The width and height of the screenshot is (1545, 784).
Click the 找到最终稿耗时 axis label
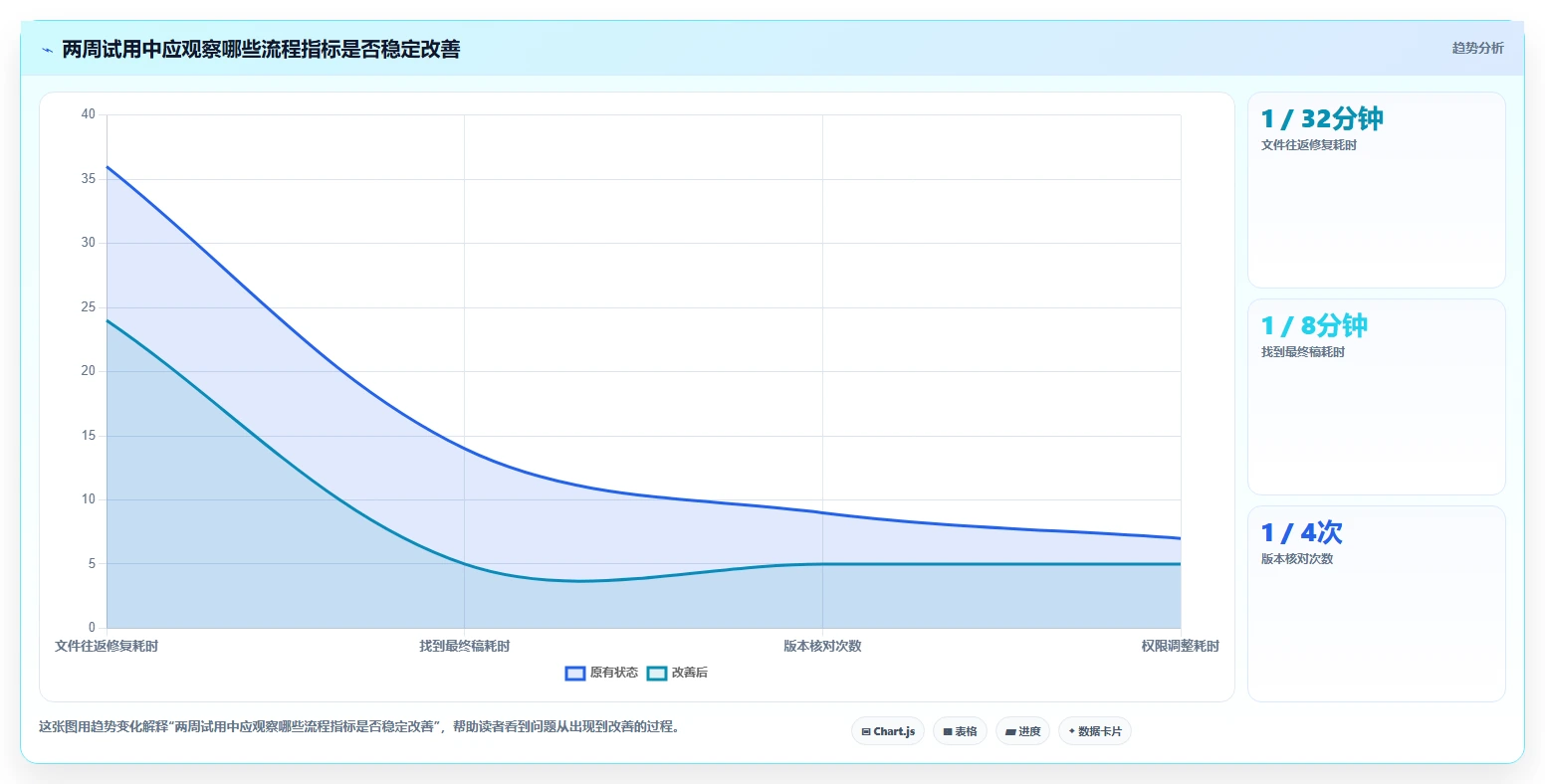tap(464, 647)
